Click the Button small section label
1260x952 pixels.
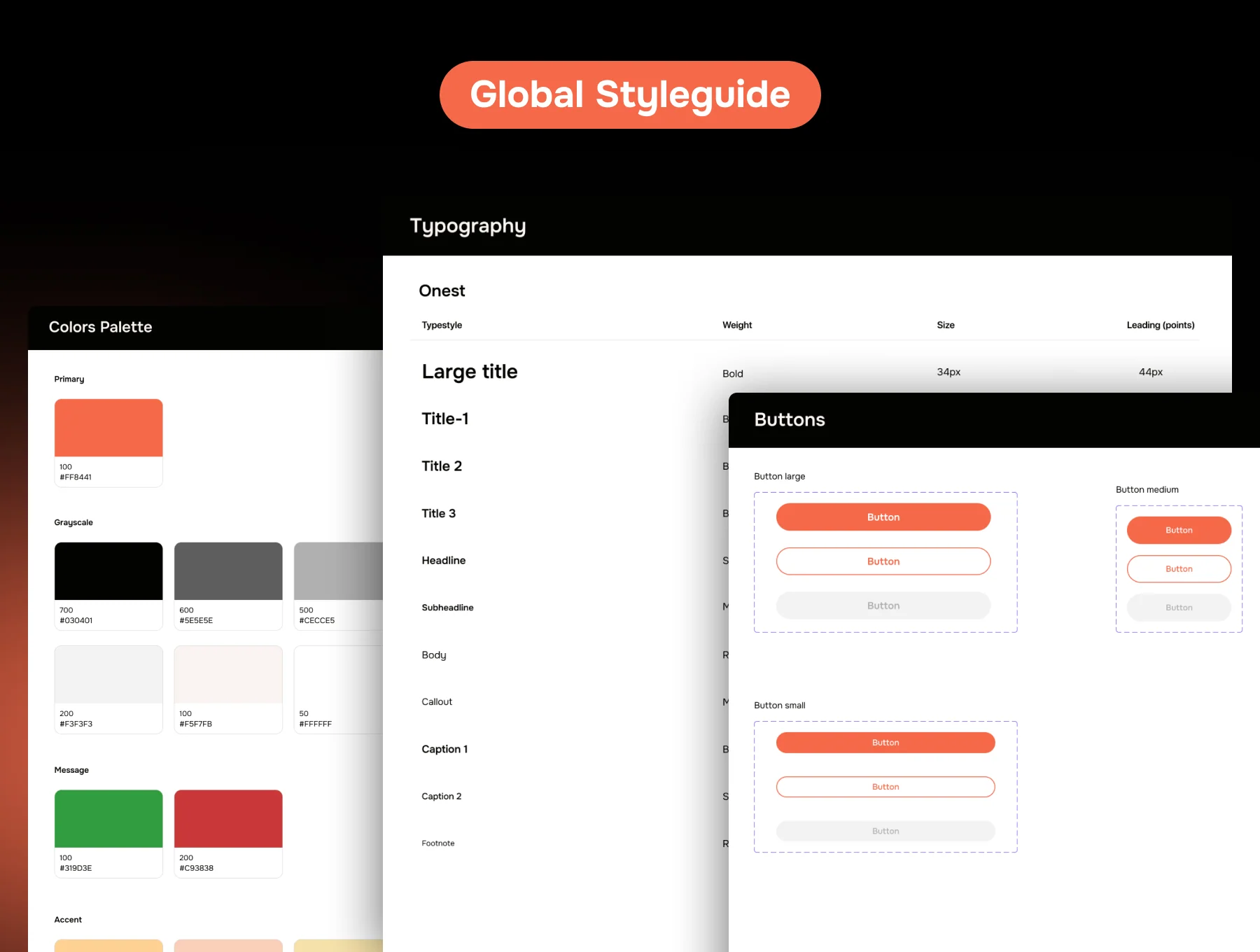tap(779, 706)
